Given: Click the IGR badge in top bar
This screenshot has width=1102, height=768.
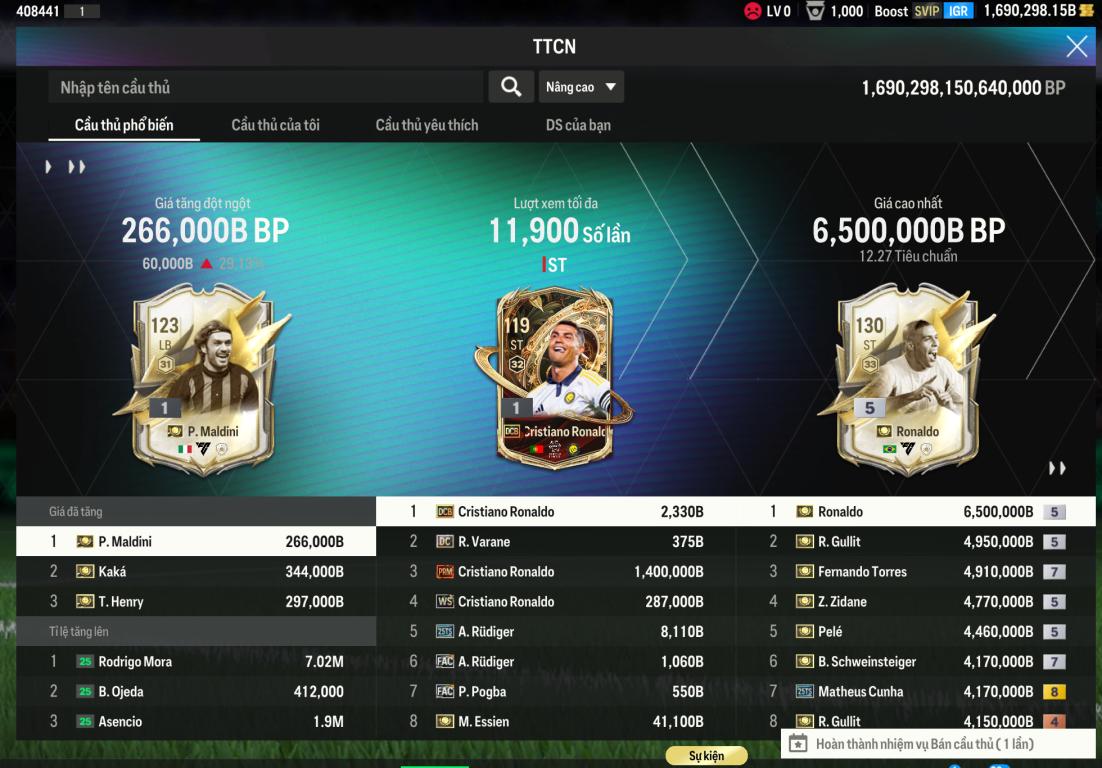Looking at the screenshot, I should coord(958,11).
